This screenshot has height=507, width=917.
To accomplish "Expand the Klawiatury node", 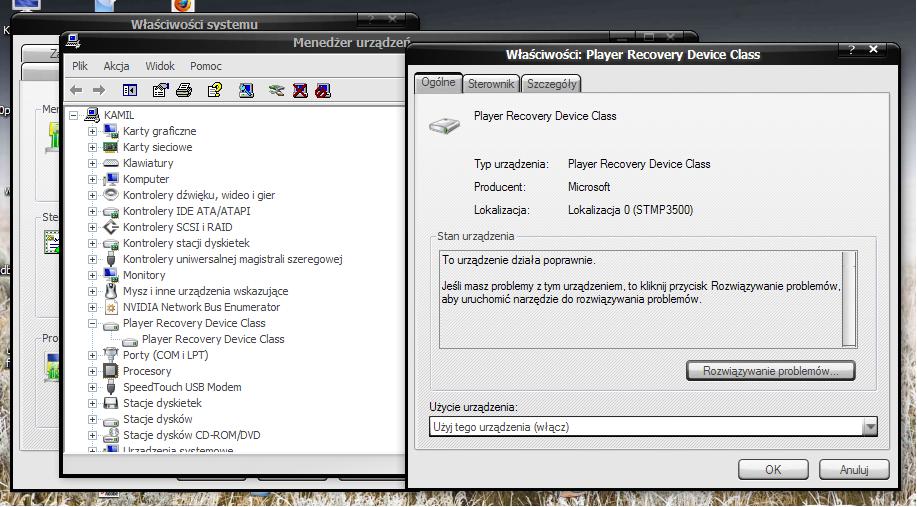I will 92,163.
